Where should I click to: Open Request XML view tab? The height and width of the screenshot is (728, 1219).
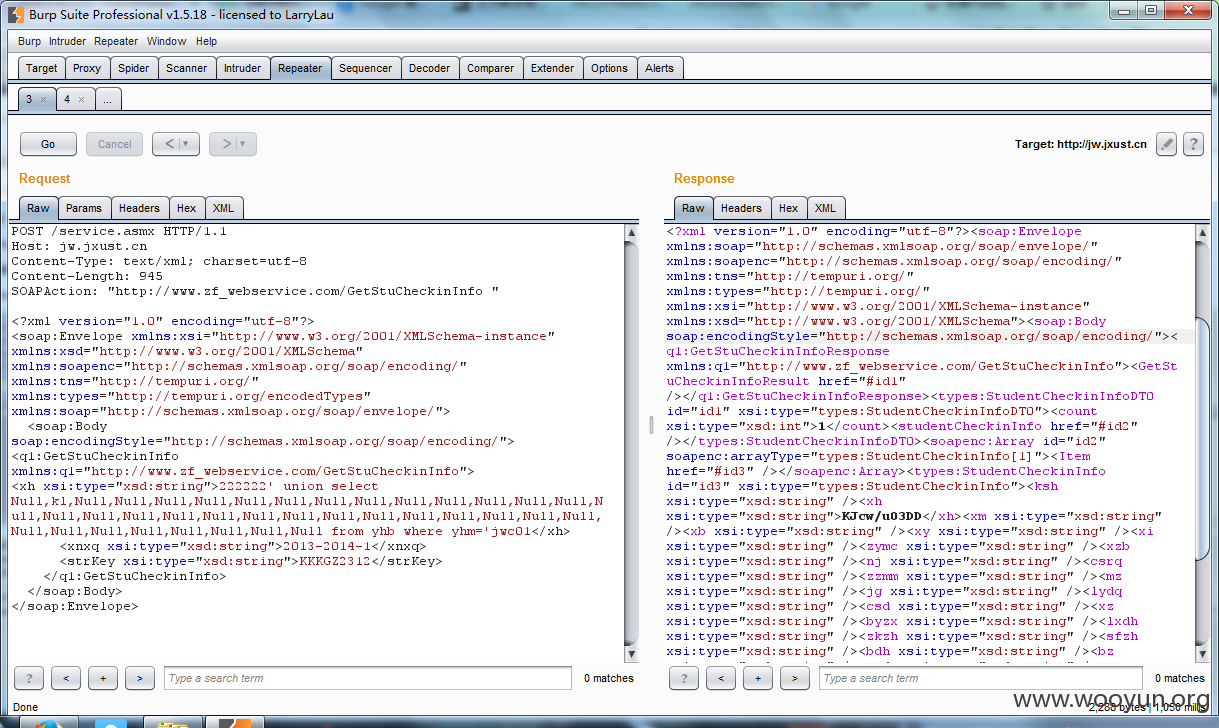point(223,208)
